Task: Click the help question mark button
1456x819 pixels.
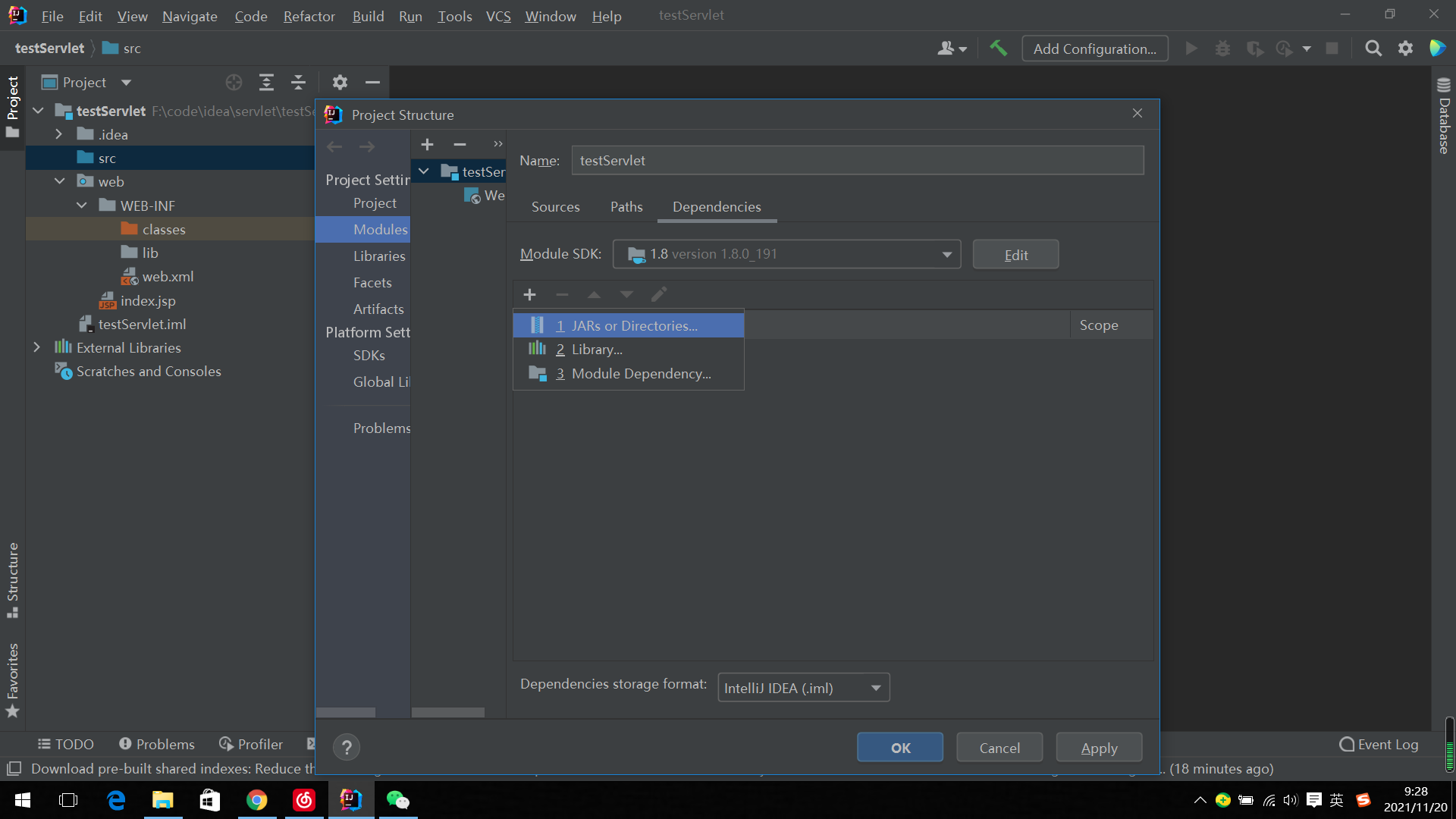Action: (x=347, y=748)
